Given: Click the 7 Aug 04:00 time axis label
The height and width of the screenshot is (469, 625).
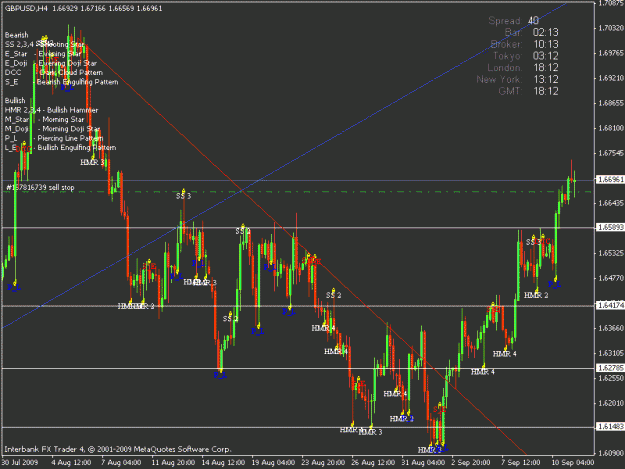Looking at the screenshot, I should click(121, 463).
